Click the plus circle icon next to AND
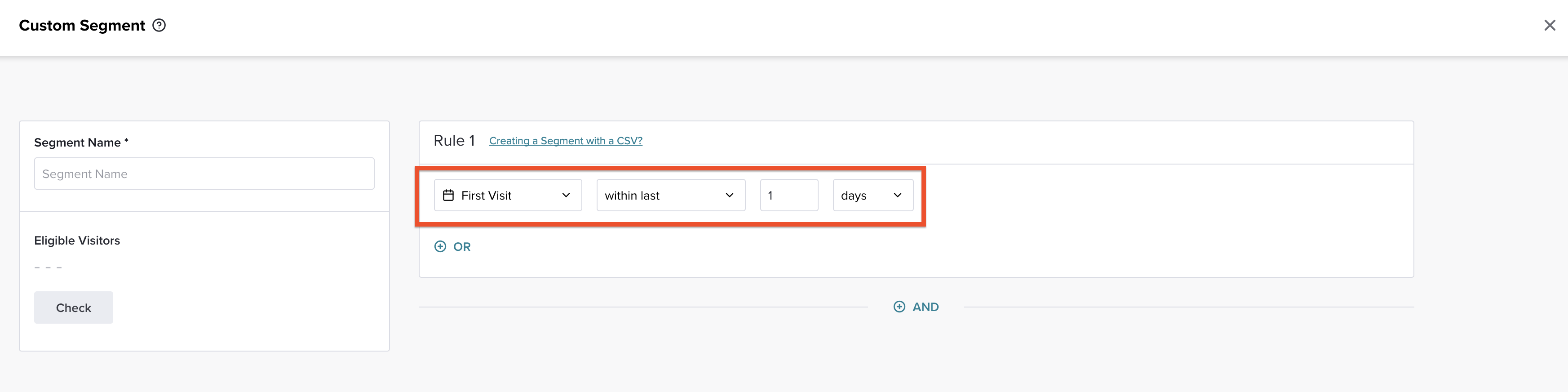The height and width of the screenshot is (392, 1568). 899,307
